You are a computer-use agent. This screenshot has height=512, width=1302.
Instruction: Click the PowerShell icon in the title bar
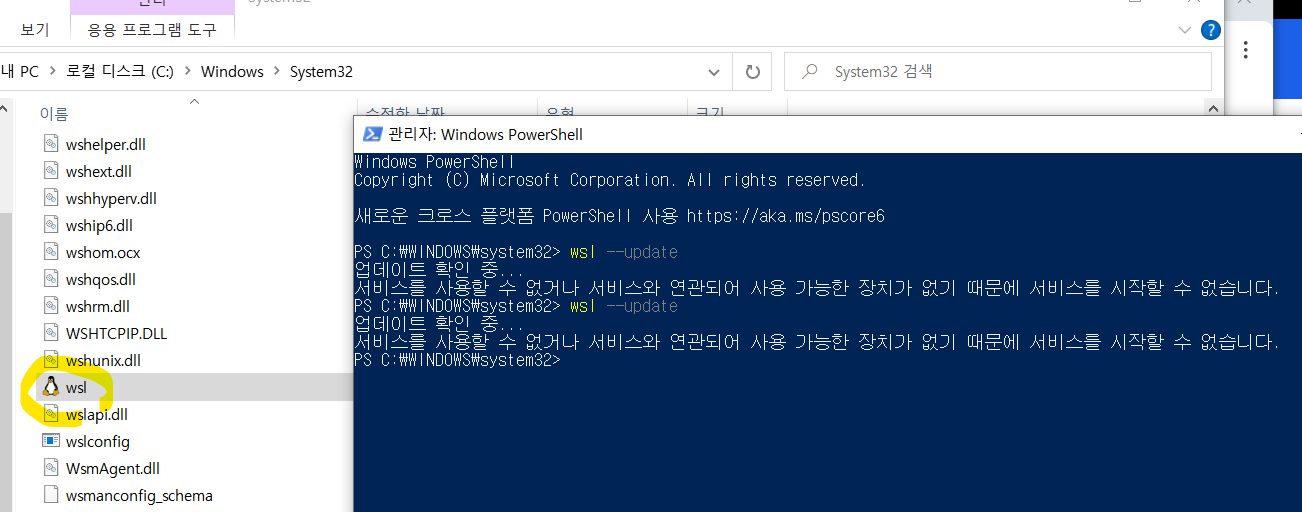(371, 134)
